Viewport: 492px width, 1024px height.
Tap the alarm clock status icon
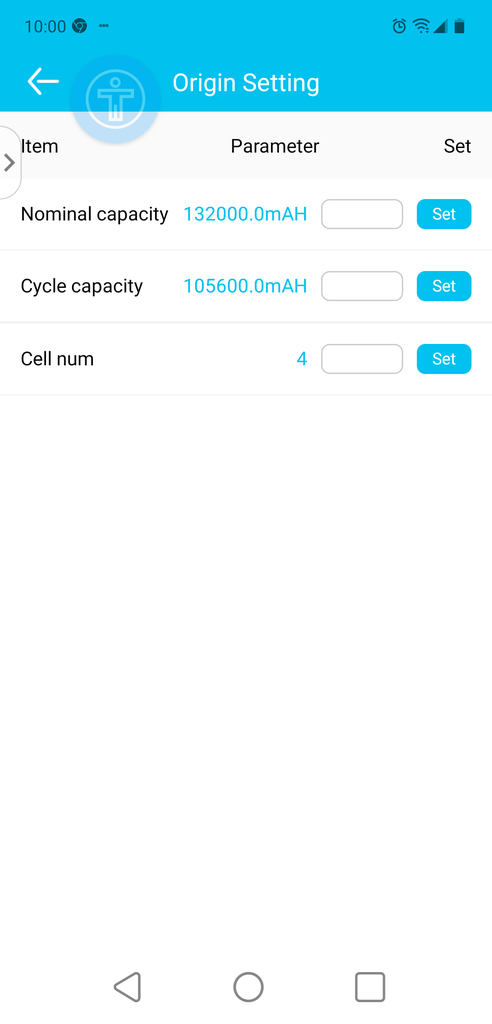pos(399,26)
